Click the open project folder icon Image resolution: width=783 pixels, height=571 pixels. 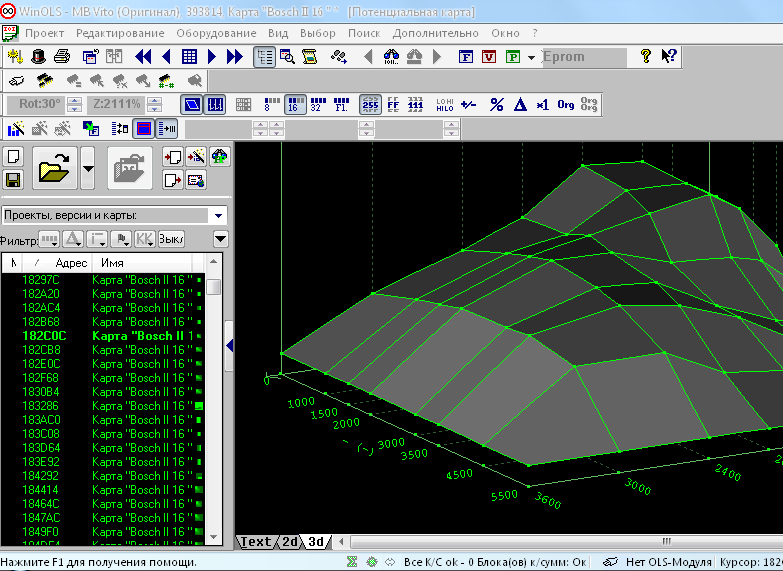point(54,167)
